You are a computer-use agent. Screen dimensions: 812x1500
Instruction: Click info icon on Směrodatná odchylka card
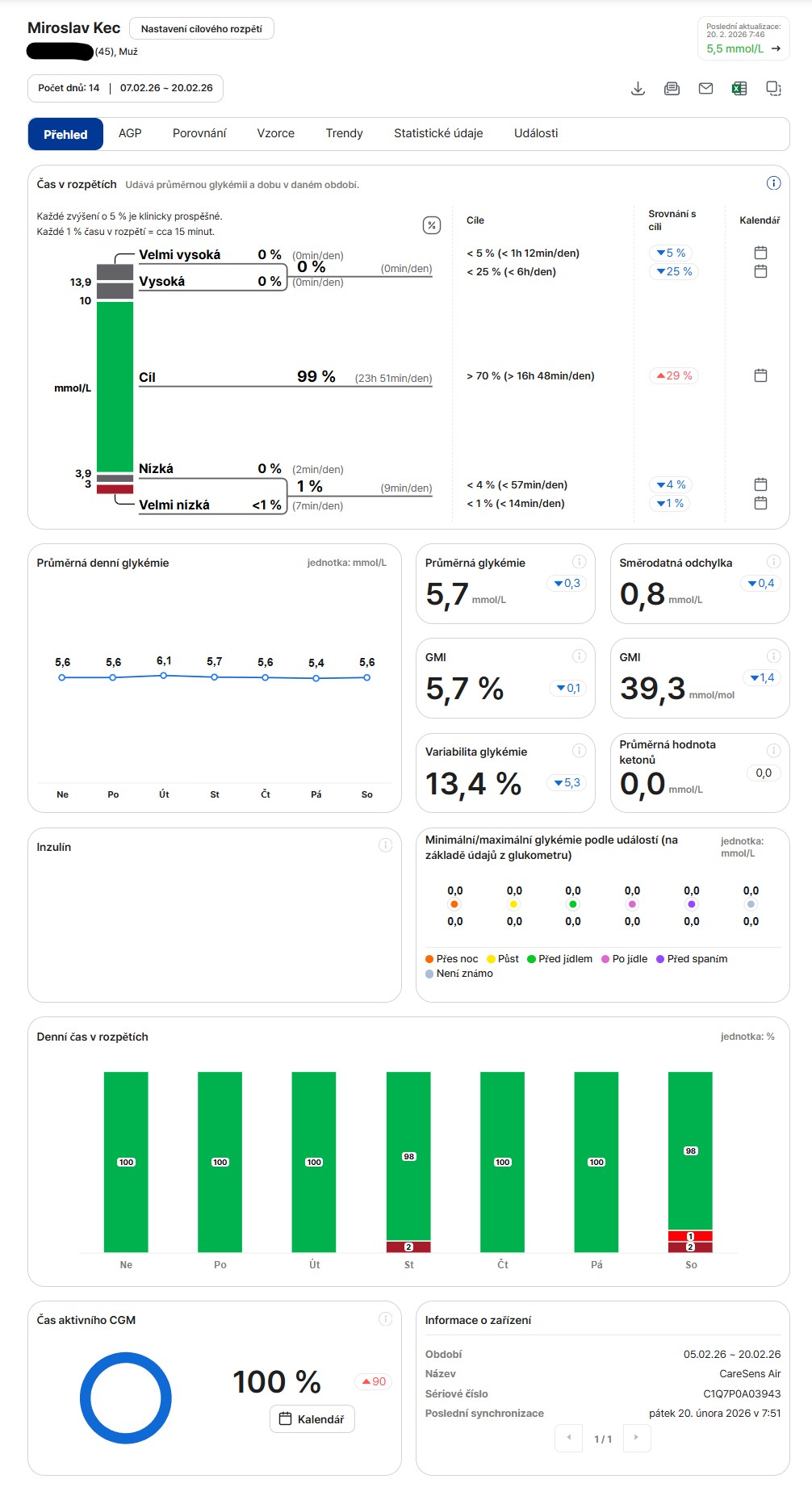[x=773, y=562]
